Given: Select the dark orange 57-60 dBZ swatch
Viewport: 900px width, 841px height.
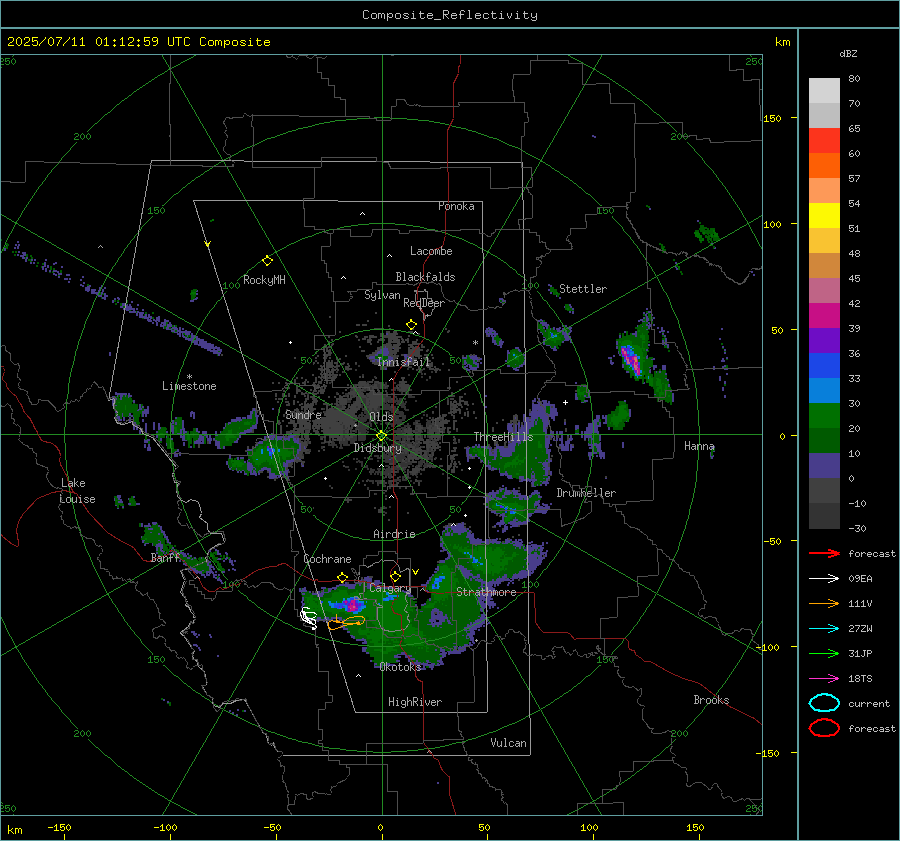Looking at the screenshot, I should 824,165.
